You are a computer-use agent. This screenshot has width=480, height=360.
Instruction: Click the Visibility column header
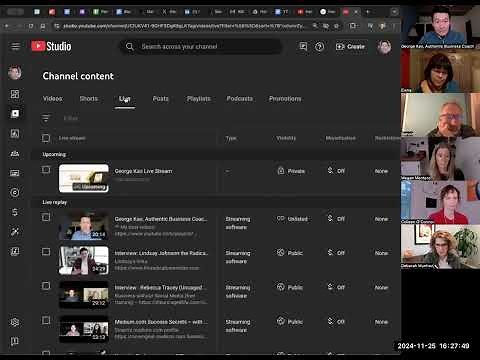tap(286, 138)
